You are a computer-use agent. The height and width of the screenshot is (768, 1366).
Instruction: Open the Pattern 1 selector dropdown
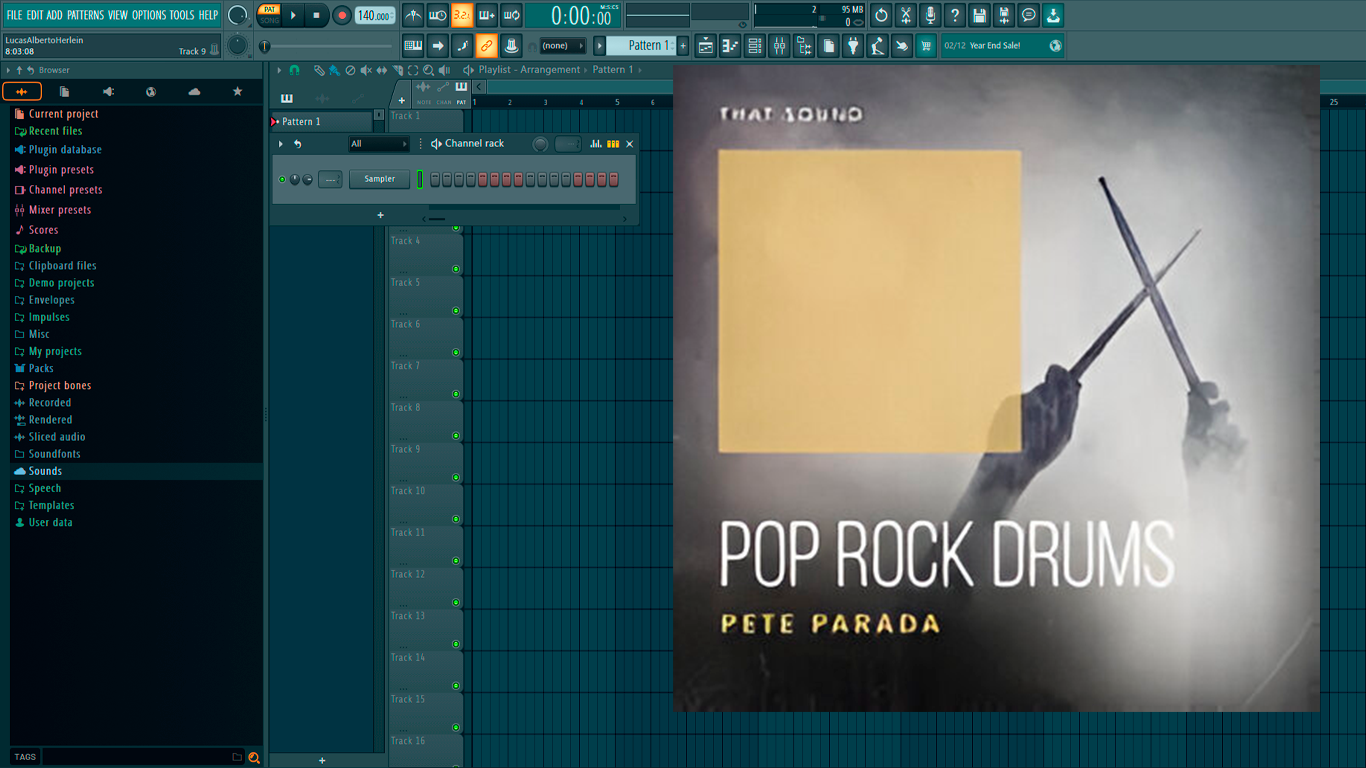[640, 45]
